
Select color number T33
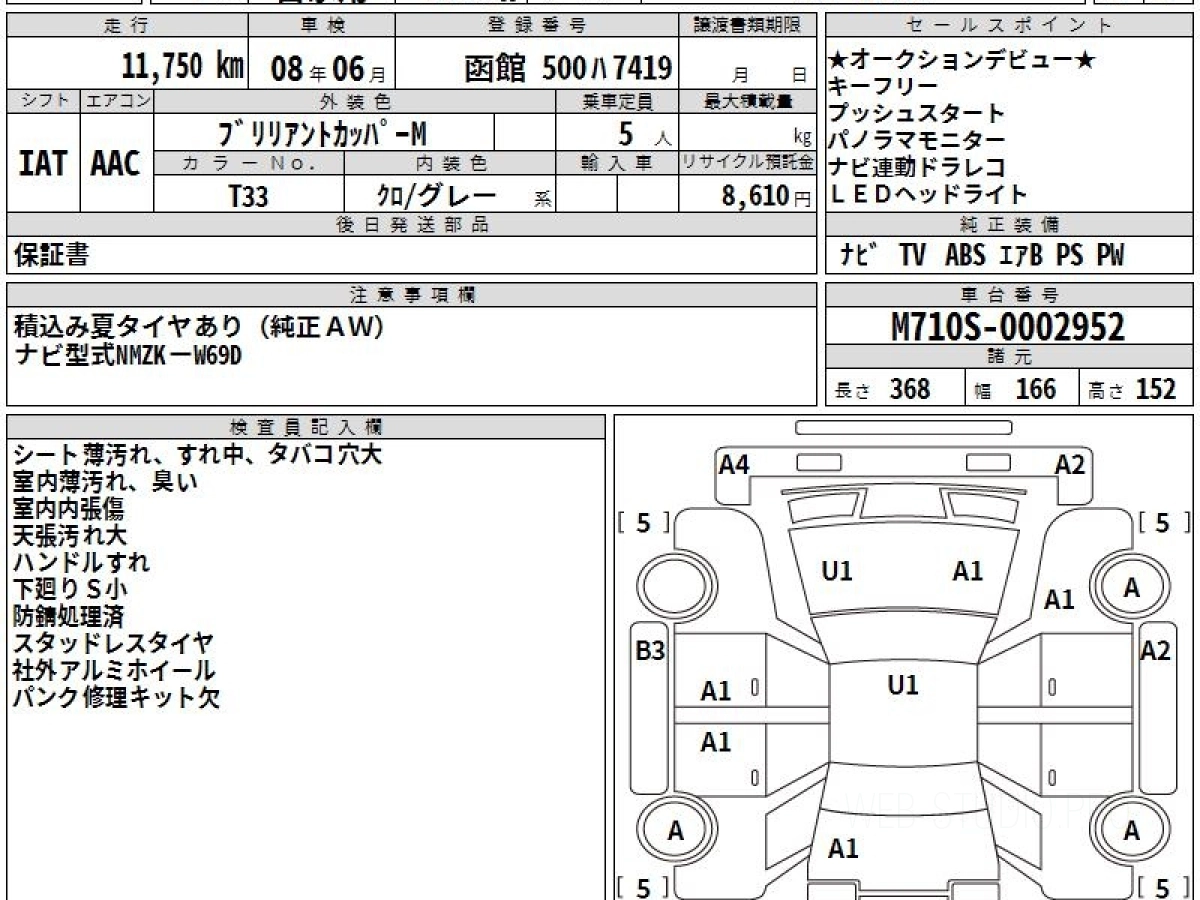[x=248, y=196]
